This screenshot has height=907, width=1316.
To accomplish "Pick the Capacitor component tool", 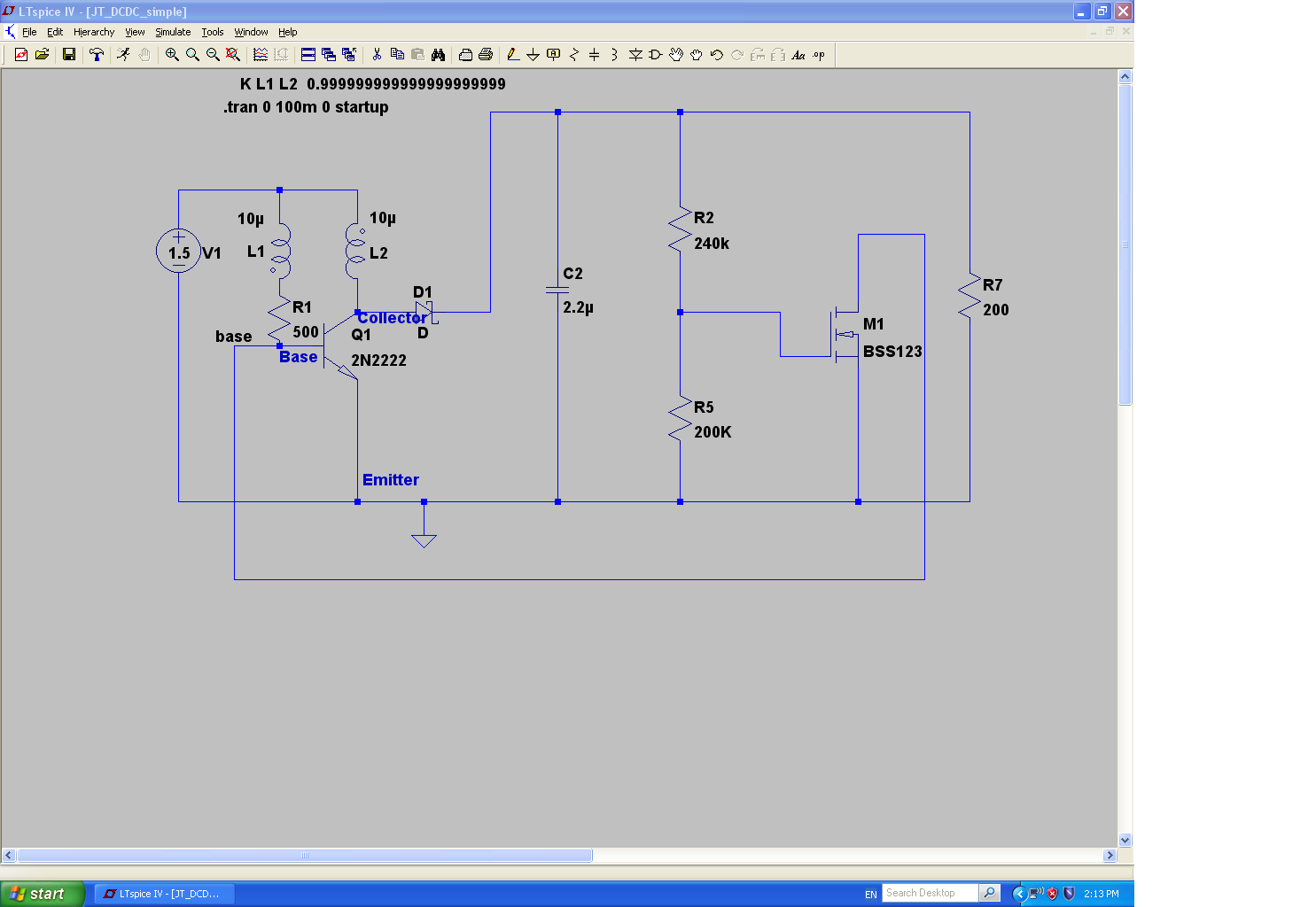I will coord(594,55).
